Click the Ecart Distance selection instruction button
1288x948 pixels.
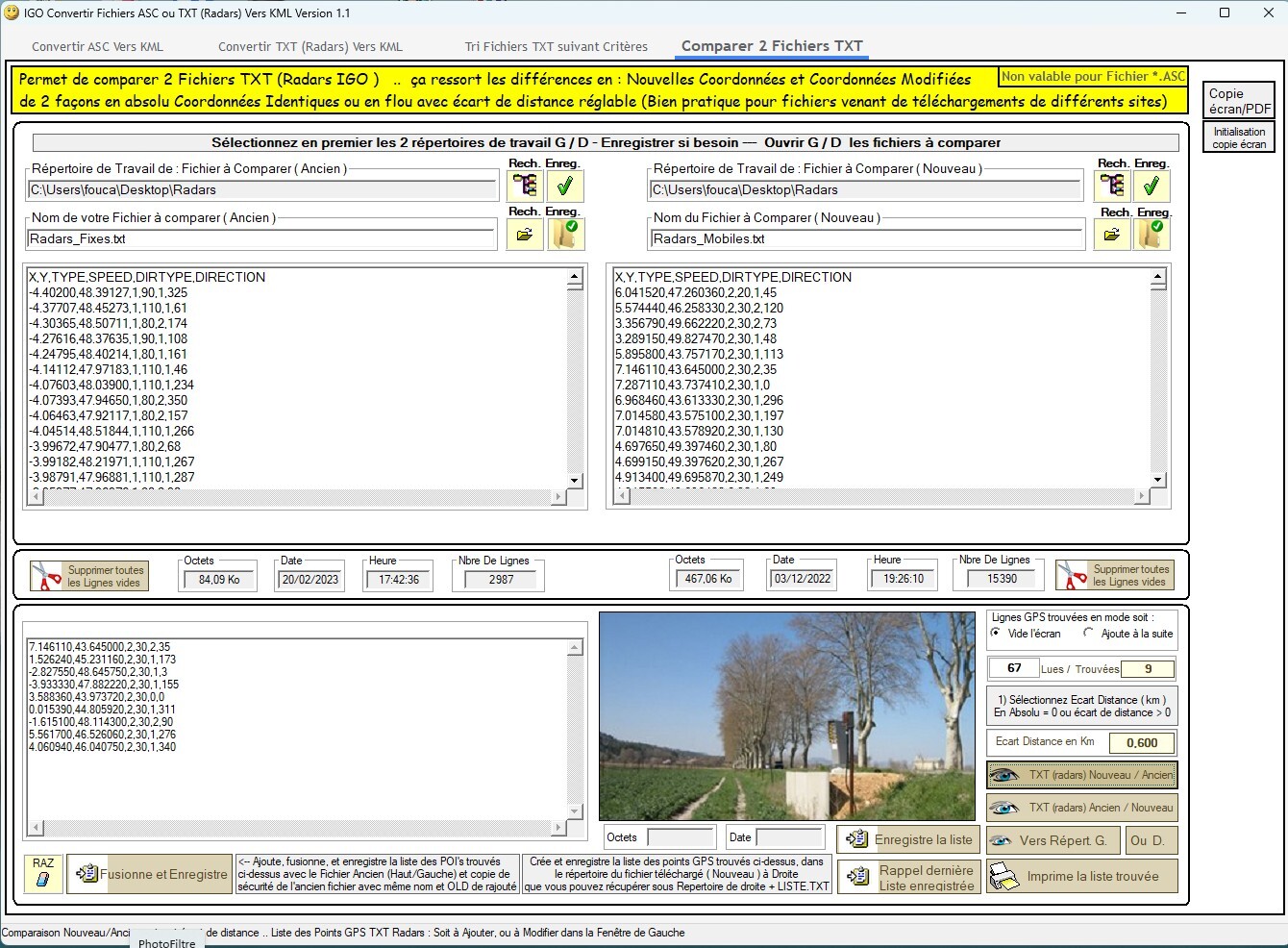(1082, 706)
